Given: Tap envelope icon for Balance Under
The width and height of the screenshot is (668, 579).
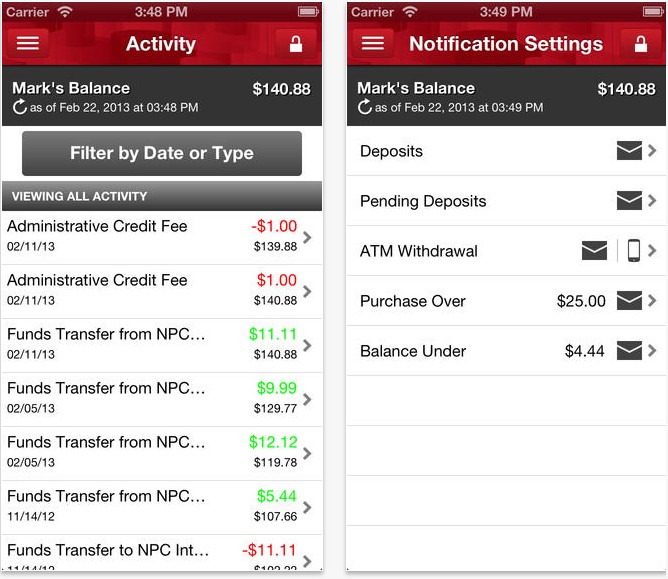Looking at the screenshot, I should tap(629, 351).
